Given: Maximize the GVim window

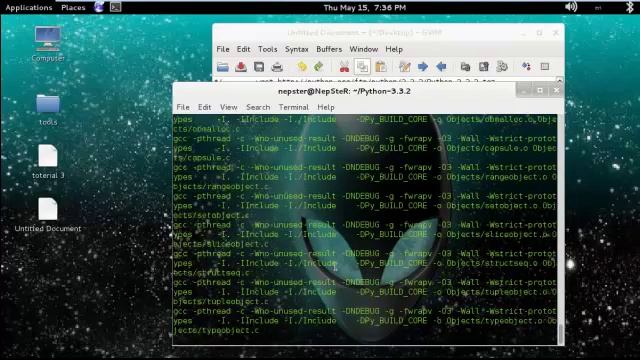Looking at the screenshot, I should (540, 33).
